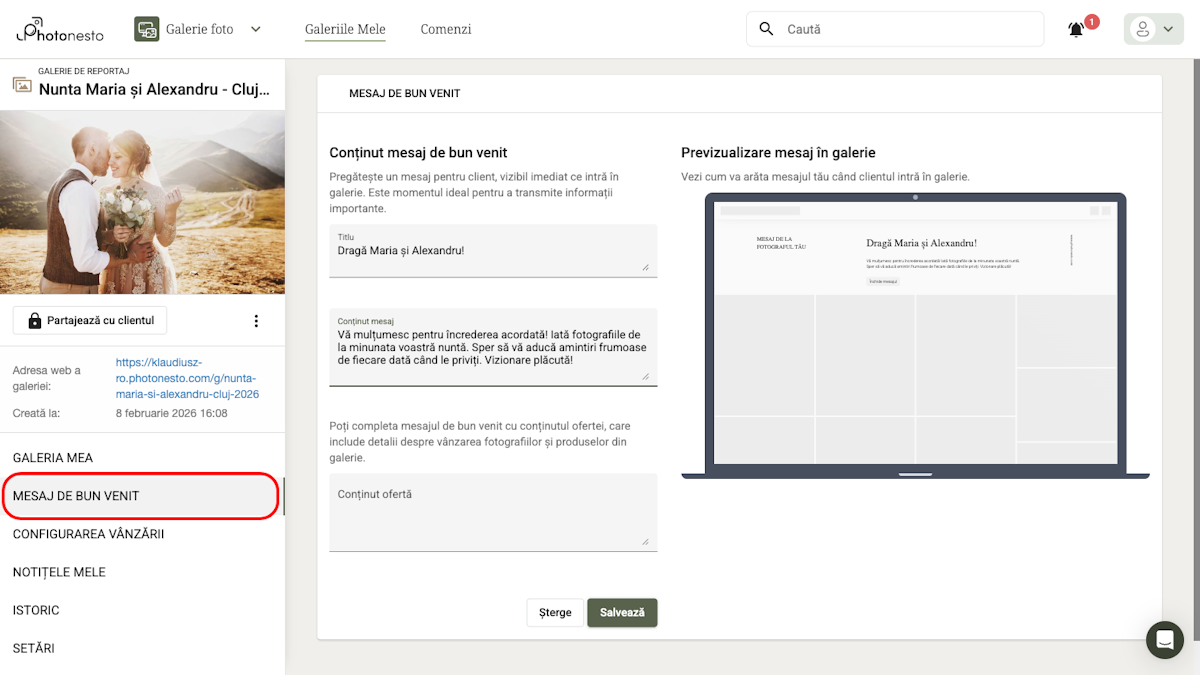Edit the Conținut mesaj text area
This screenshot has height=675, width=1200.
pos(493,347)
